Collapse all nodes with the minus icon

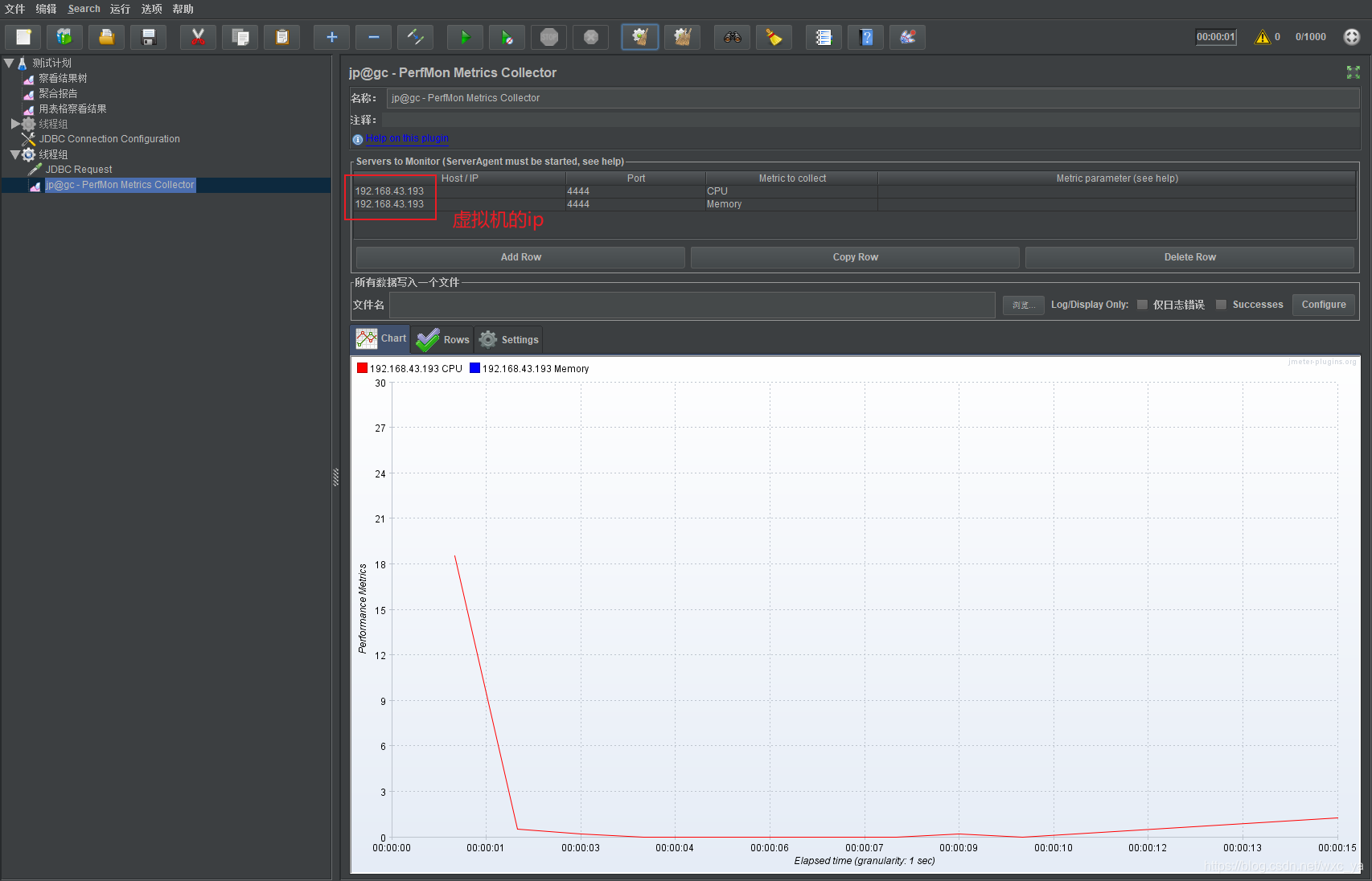(x=373, y=37)
